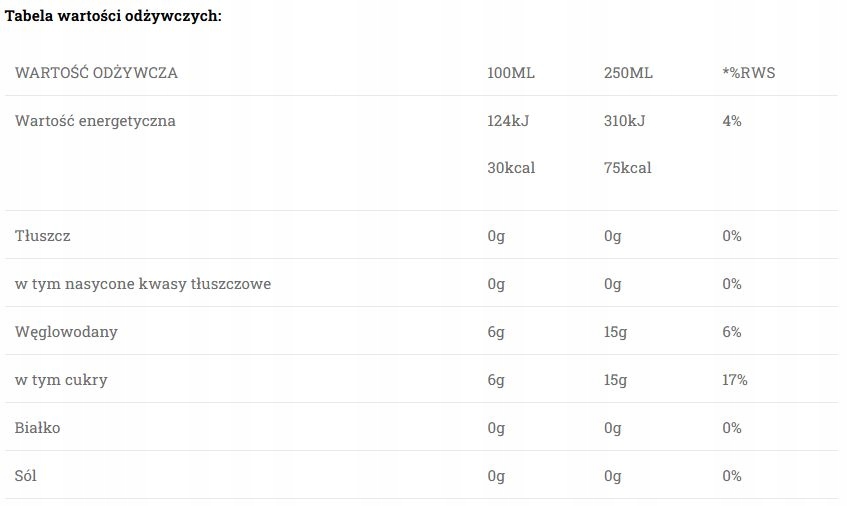The width and height of the screenshot is (848, 506).
Task: Select the 4% energy RWS value
Action: pos(731,121)
